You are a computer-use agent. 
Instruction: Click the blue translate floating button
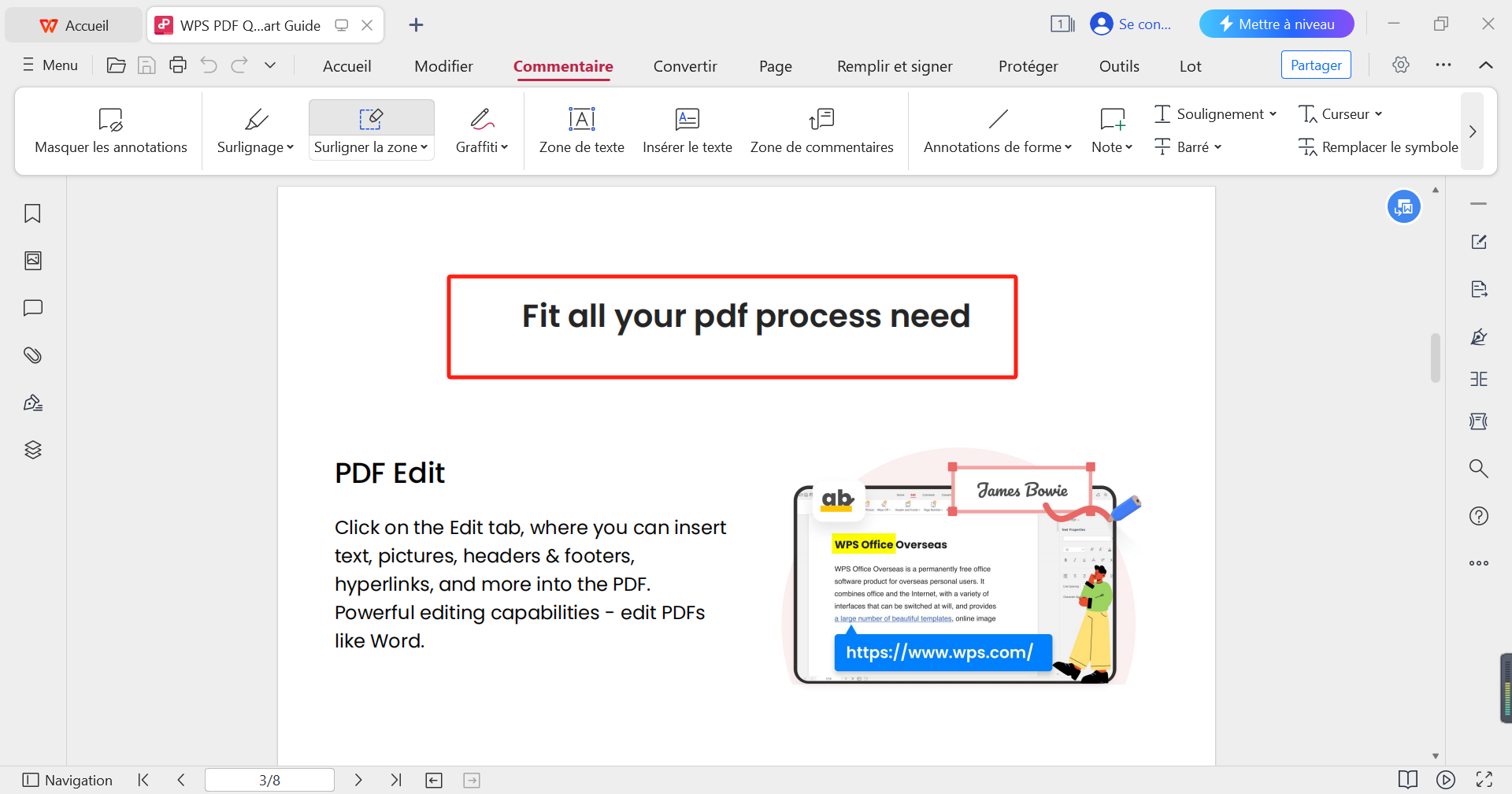click(1404, 207)
